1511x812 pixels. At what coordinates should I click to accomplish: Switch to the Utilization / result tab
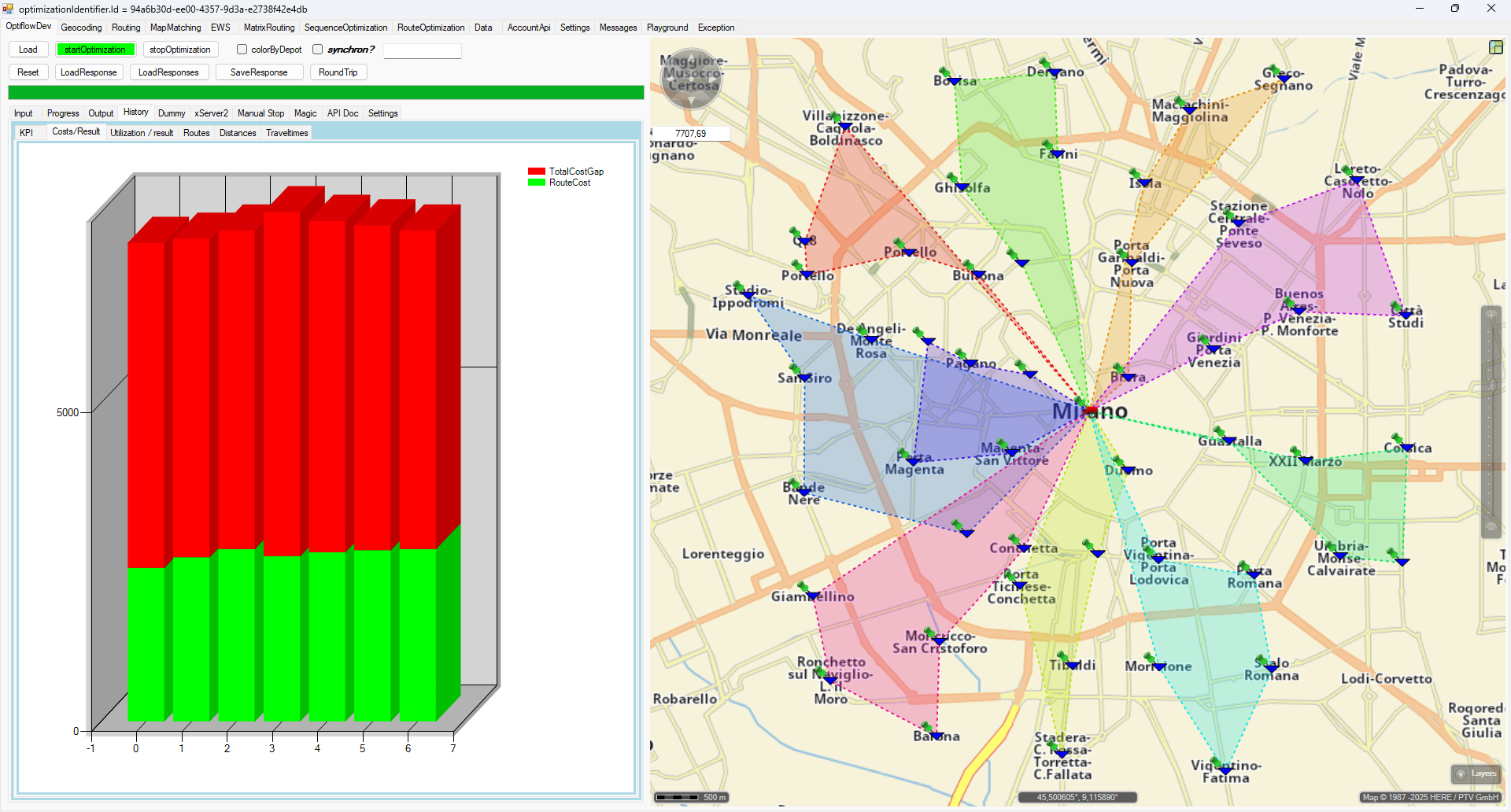(142, 133)
